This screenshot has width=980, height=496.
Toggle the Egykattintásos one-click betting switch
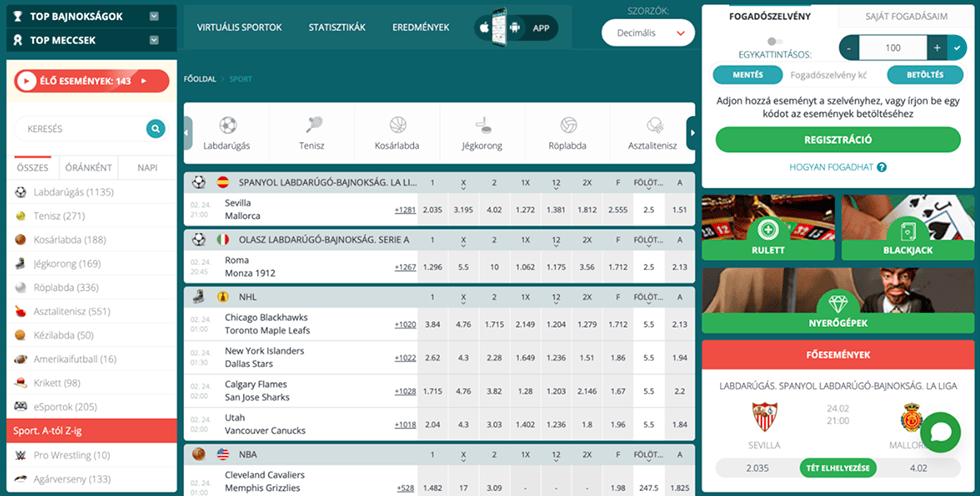coord(773,42)
